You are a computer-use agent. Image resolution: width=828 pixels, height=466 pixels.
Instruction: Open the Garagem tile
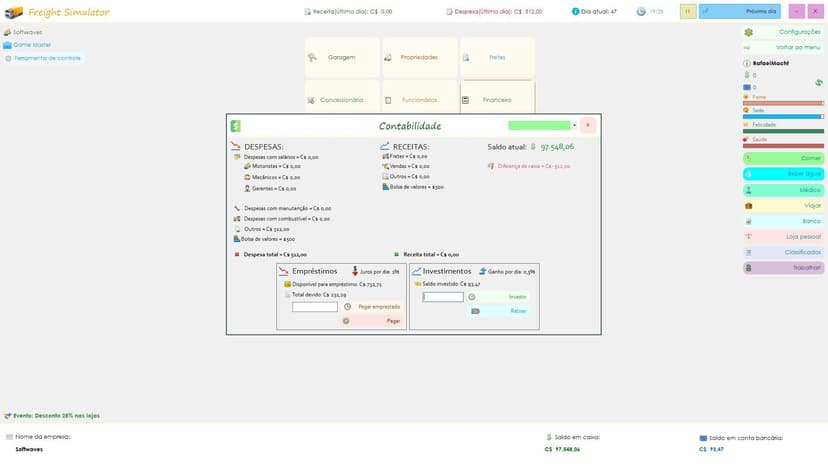click(x=342, y=57)
